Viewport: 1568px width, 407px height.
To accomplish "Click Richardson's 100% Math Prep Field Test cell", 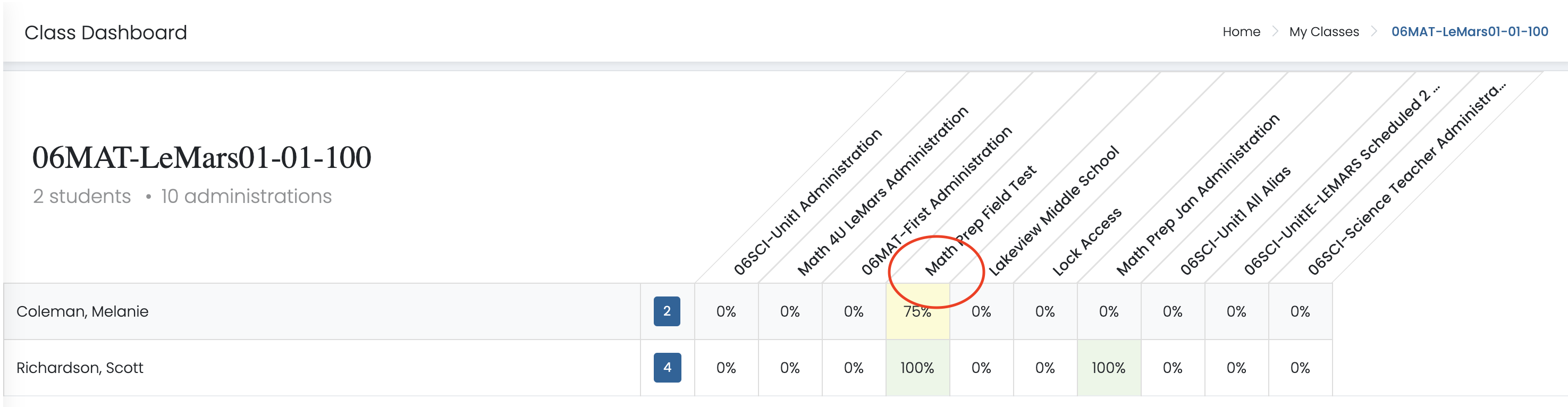I will [917, 368].
